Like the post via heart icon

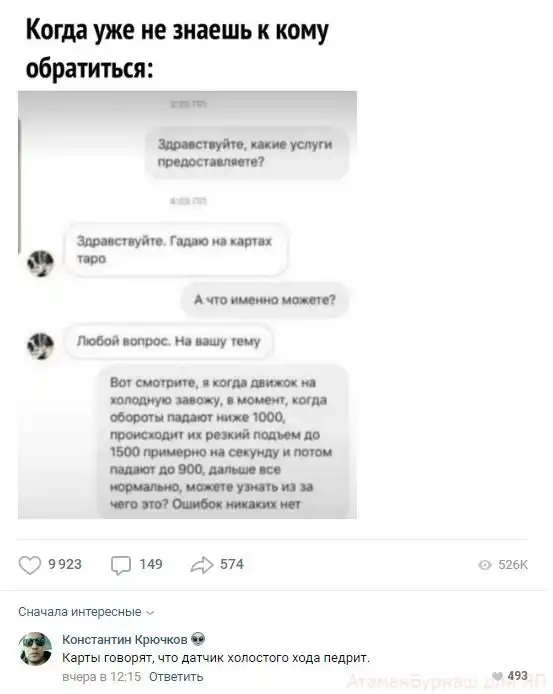[x=30, y=565]
